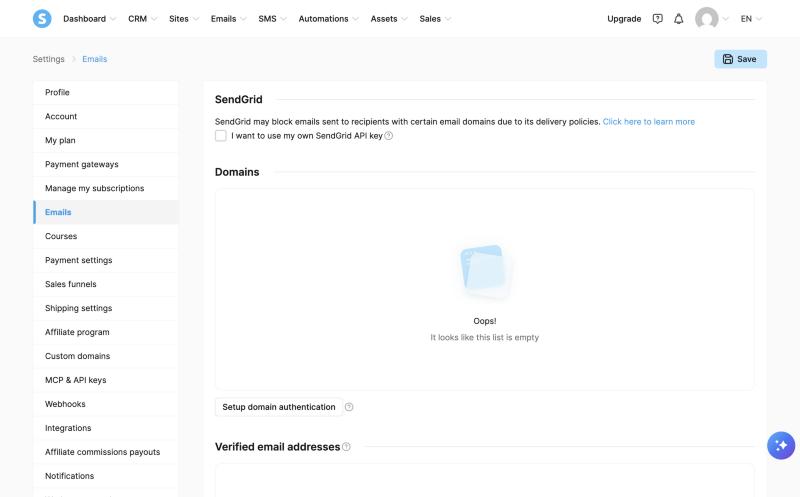Click the Save button
800x497 pixels.
(740, 59)
